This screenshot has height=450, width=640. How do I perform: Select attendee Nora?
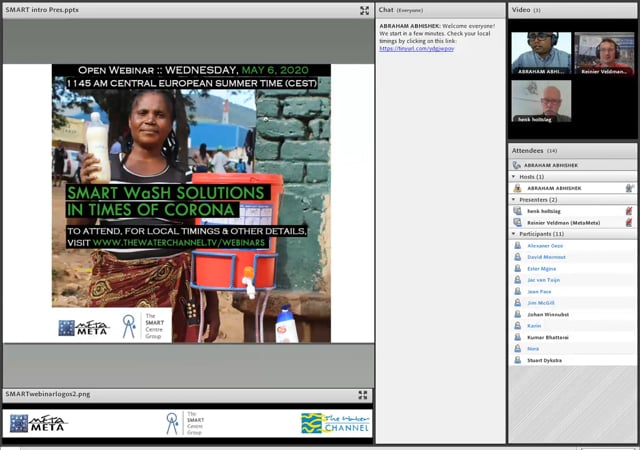tap(533, 348)
